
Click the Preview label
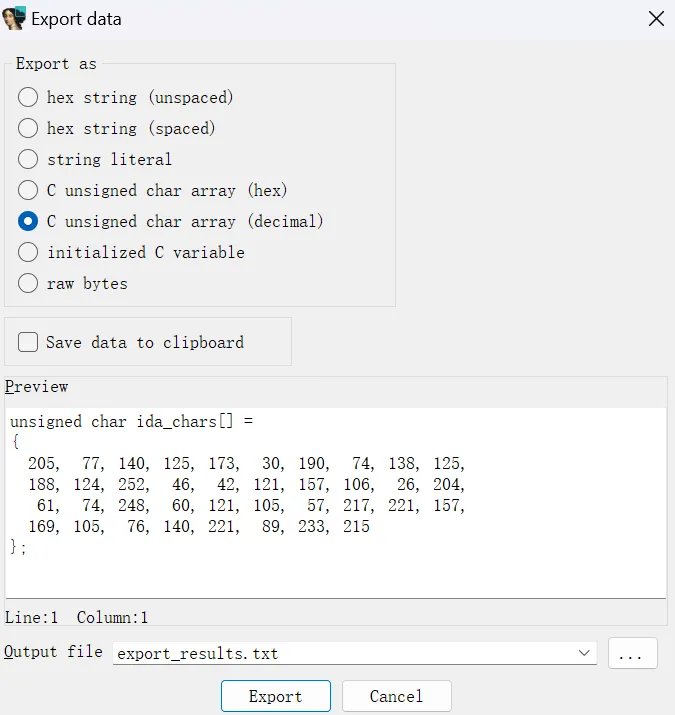[x=37, y=387]
